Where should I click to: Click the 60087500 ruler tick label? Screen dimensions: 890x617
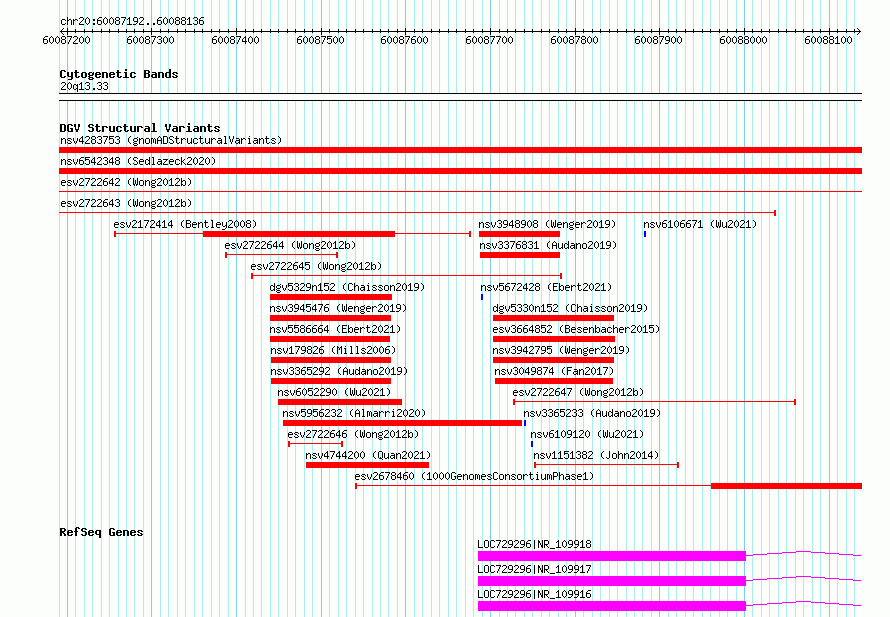pos(320,40)
